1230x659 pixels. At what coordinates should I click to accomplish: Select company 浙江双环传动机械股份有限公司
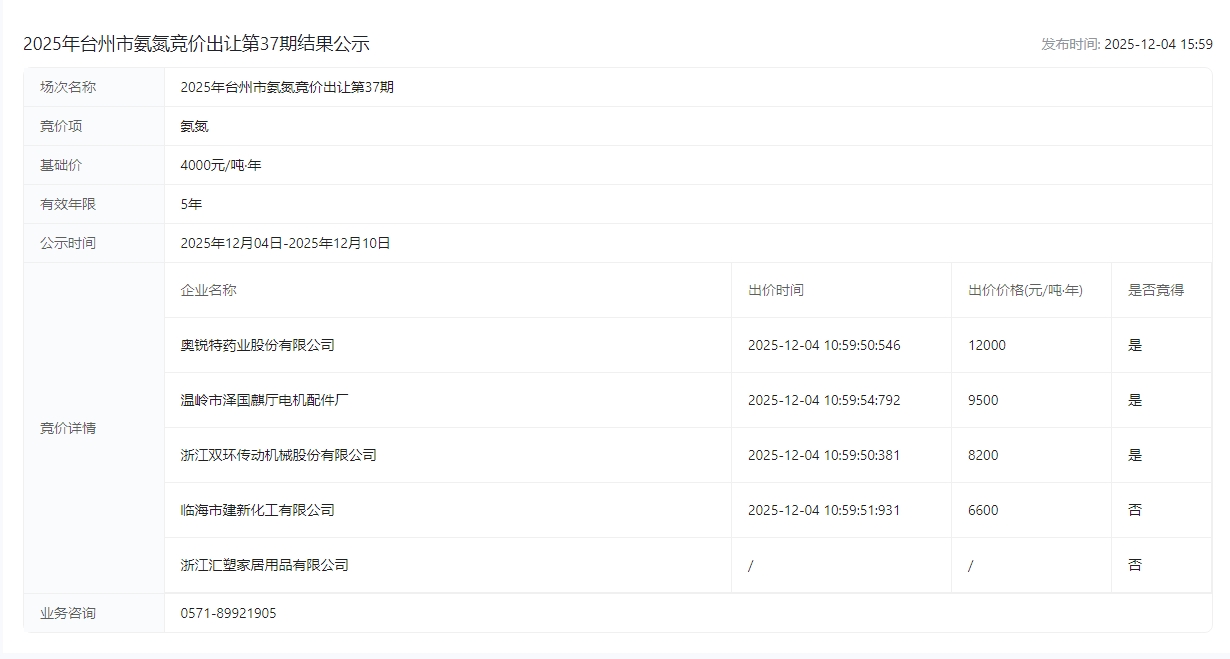(x=278, y=455)
